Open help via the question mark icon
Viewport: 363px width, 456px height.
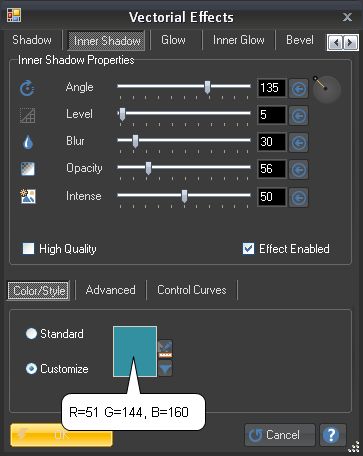[x=332, y=435]
